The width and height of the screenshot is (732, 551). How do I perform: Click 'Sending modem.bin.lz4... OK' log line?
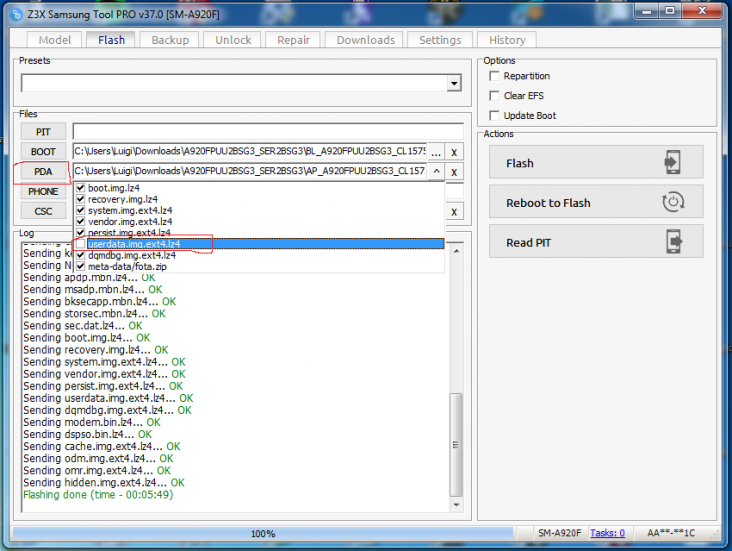[x=92, y=422]
